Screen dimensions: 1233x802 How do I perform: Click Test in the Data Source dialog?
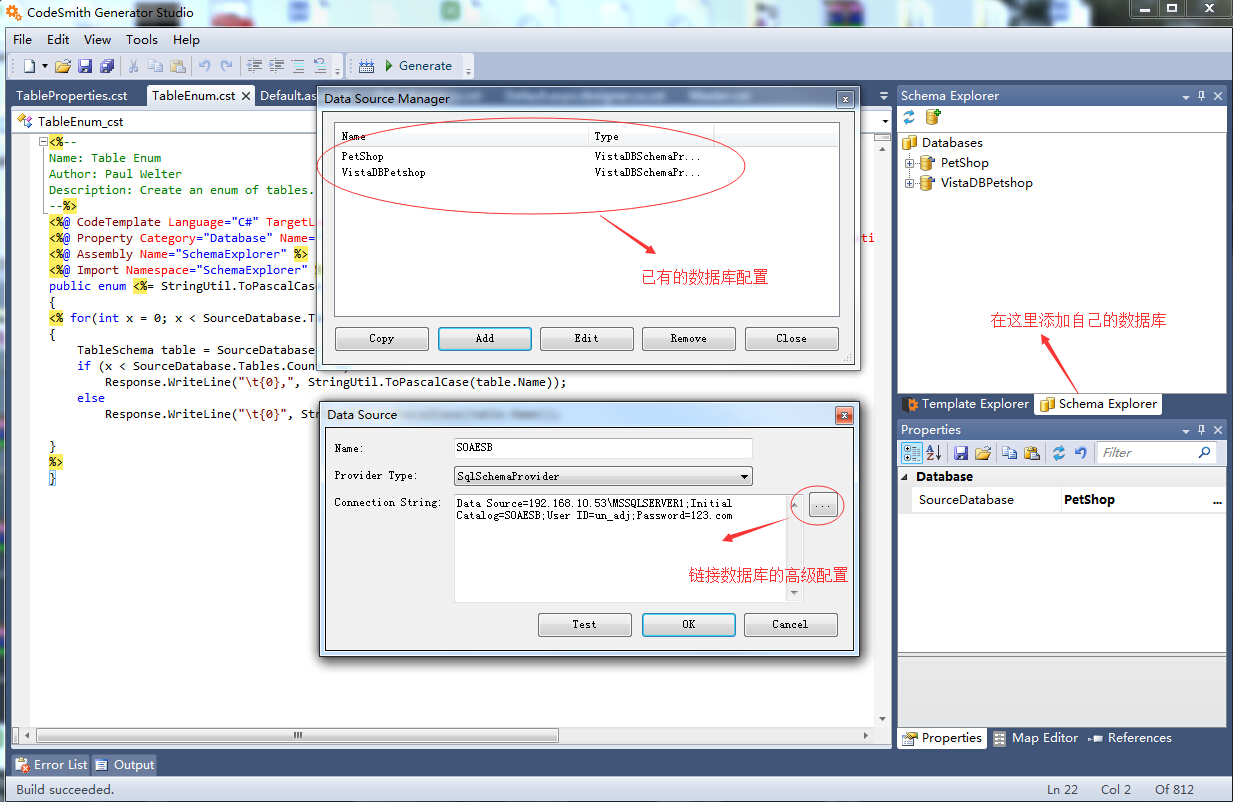click(x=585, y=625)
